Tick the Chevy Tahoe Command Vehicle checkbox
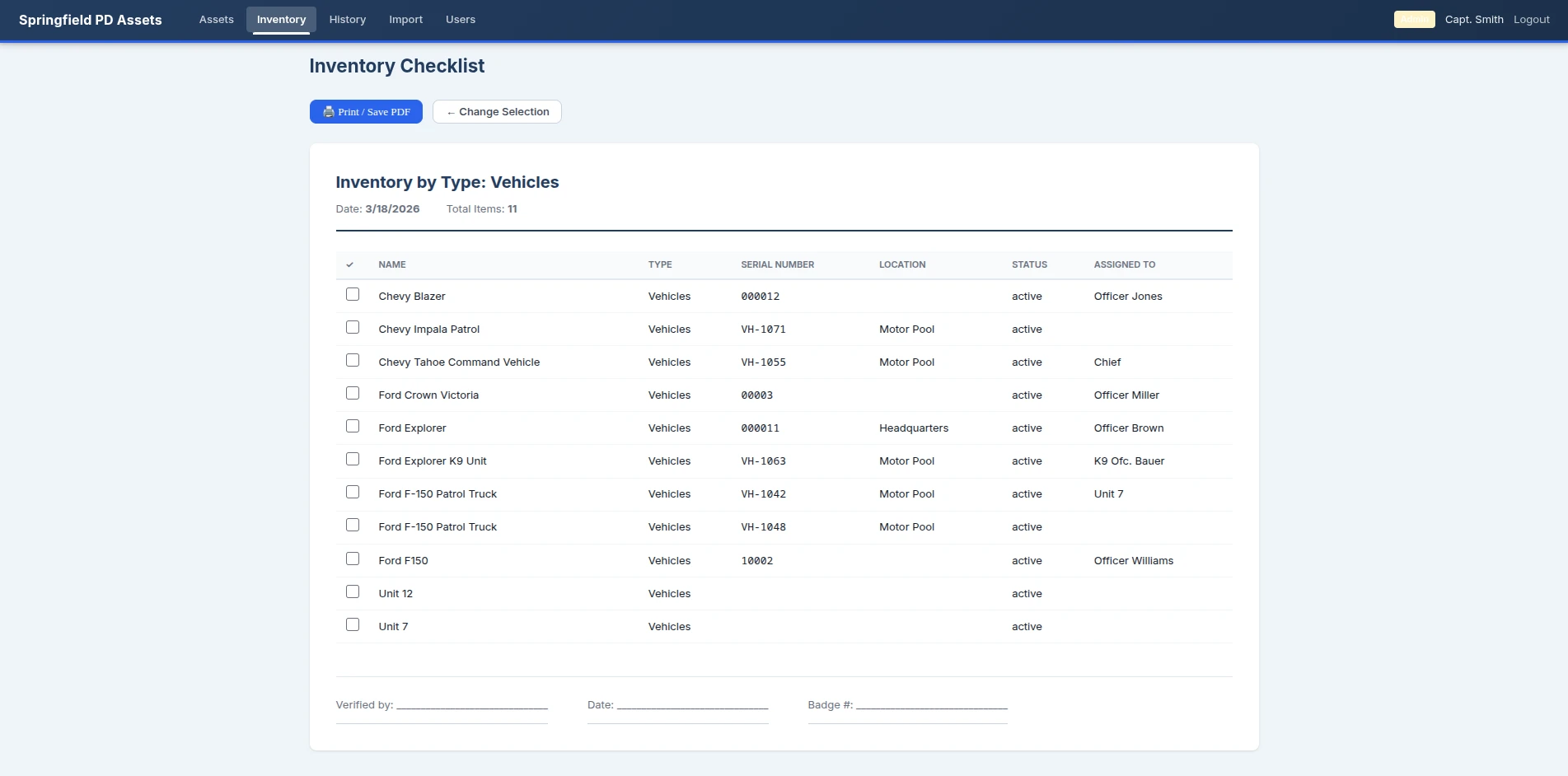The image size is (1568, 776). point(353,360)
